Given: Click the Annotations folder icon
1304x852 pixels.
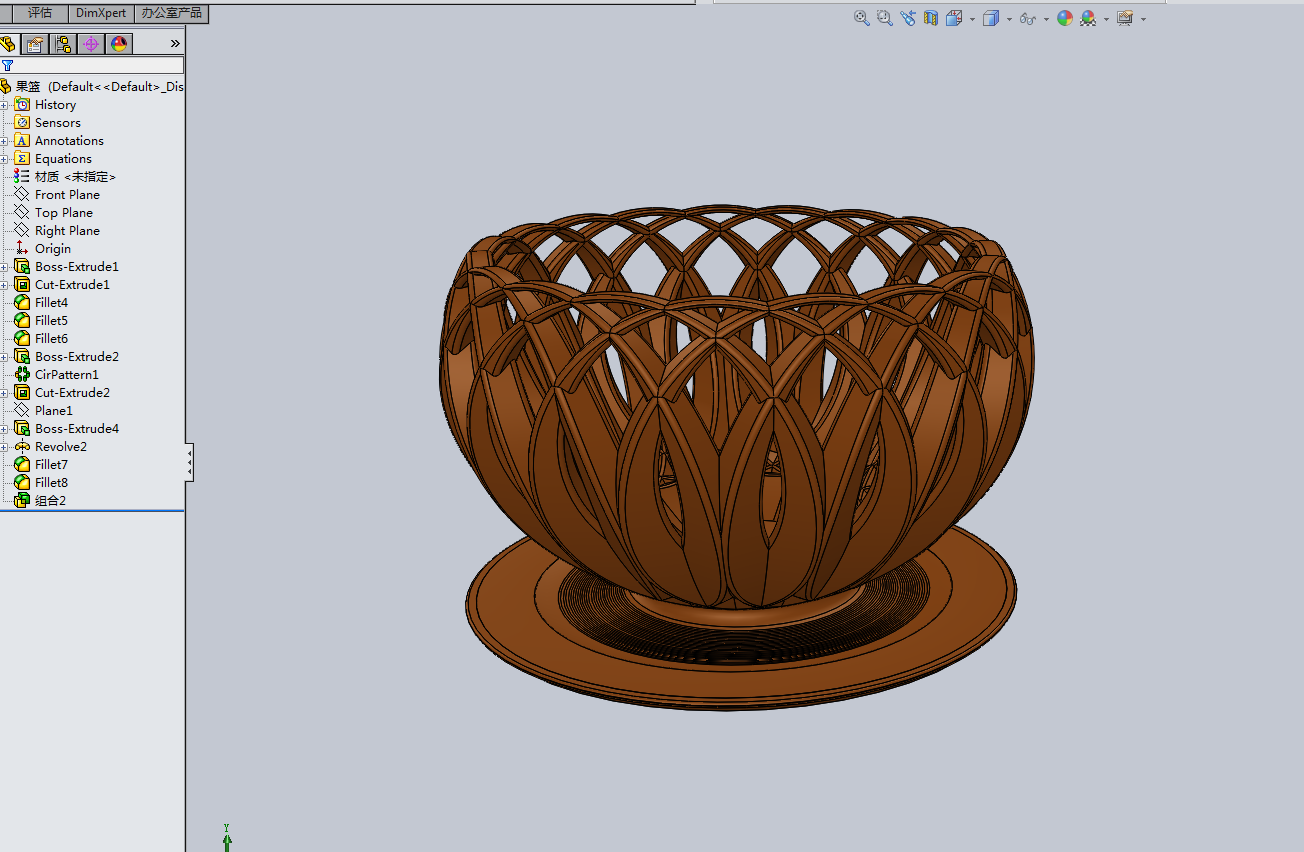Looking at the screenshot, I should point(22,141).
